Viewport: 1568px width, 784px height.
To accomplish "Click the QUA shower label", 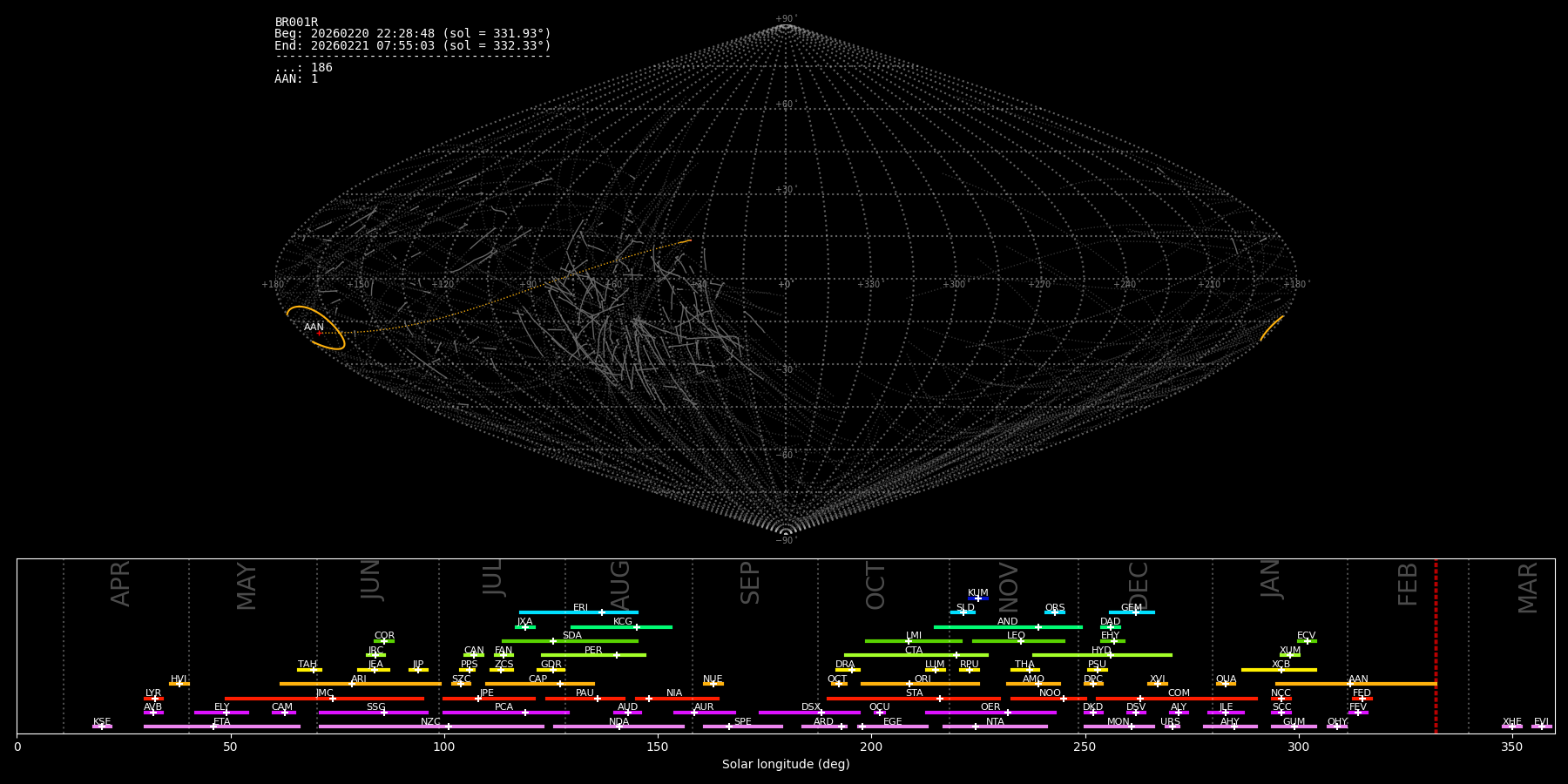I will click(x=1227, y=679).
